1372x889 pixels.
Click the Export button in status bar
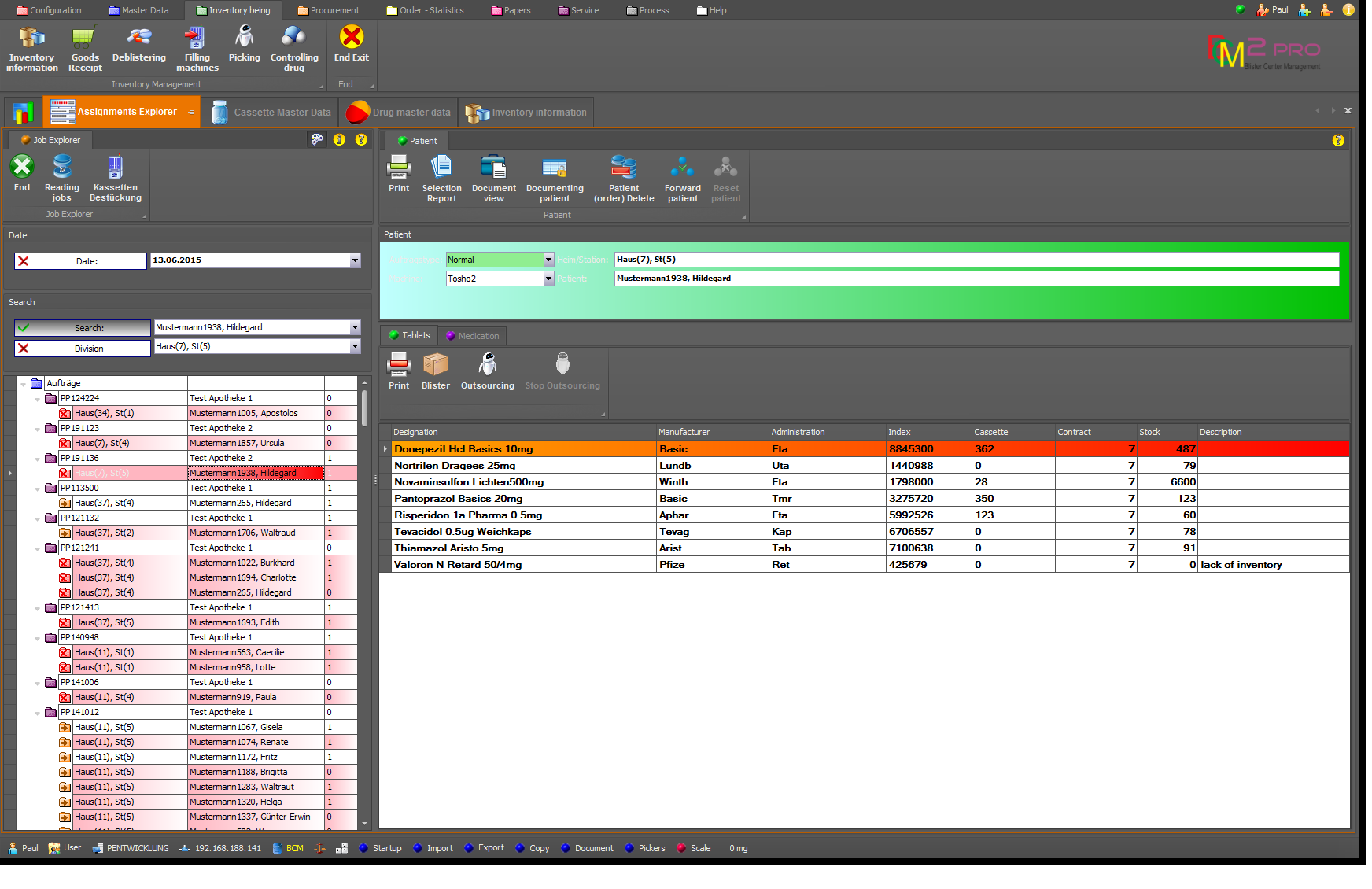click(x=485, y=848)
